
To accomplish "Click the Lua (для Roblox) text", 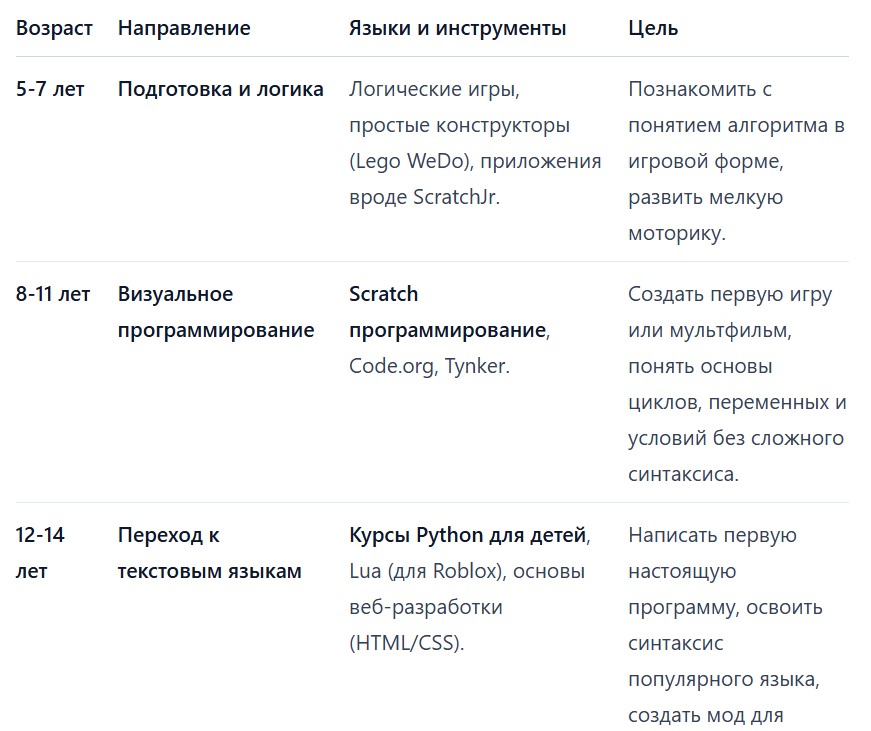I will (427, 572).
